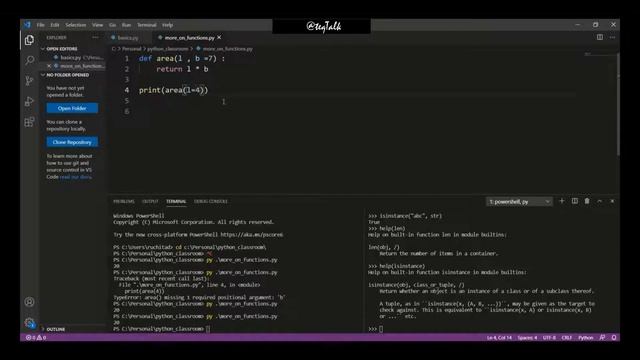
Task: Open the Selection menu
Action: [76, 25]
